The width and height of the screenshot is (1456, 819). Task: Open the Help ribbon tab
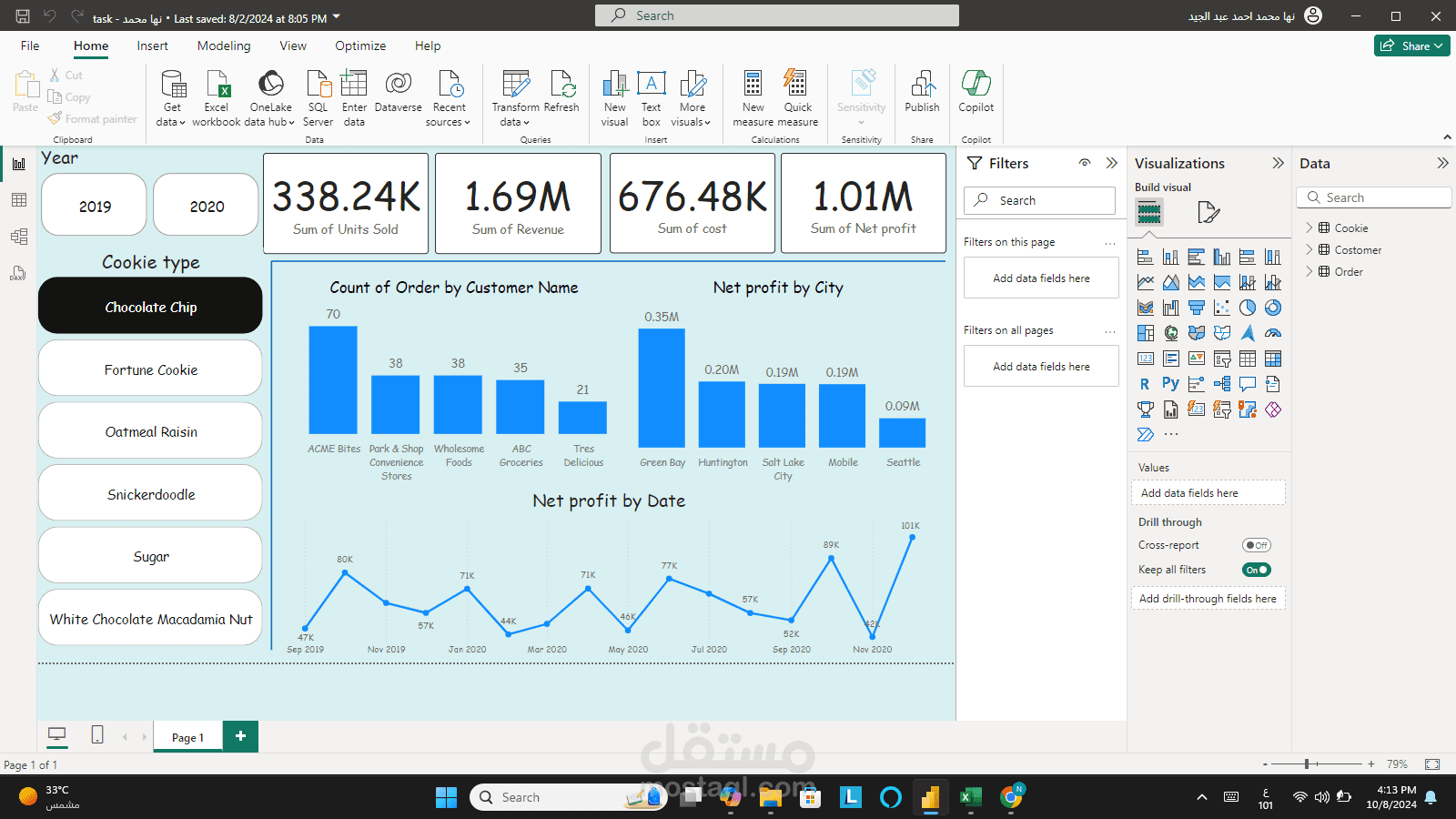[x=428, y=45]
